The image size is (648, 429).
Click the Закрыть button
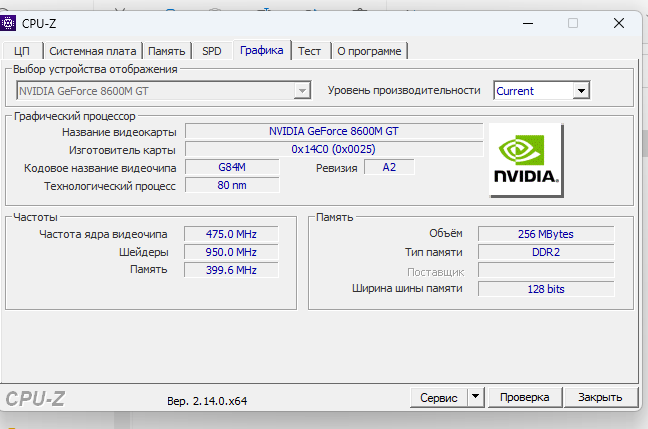600,397
